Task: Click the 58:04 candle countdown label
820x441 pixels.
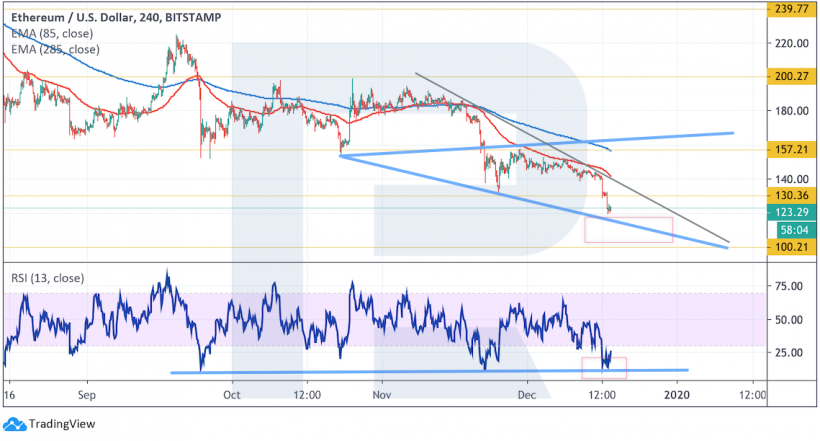Action: pos(786,228)
